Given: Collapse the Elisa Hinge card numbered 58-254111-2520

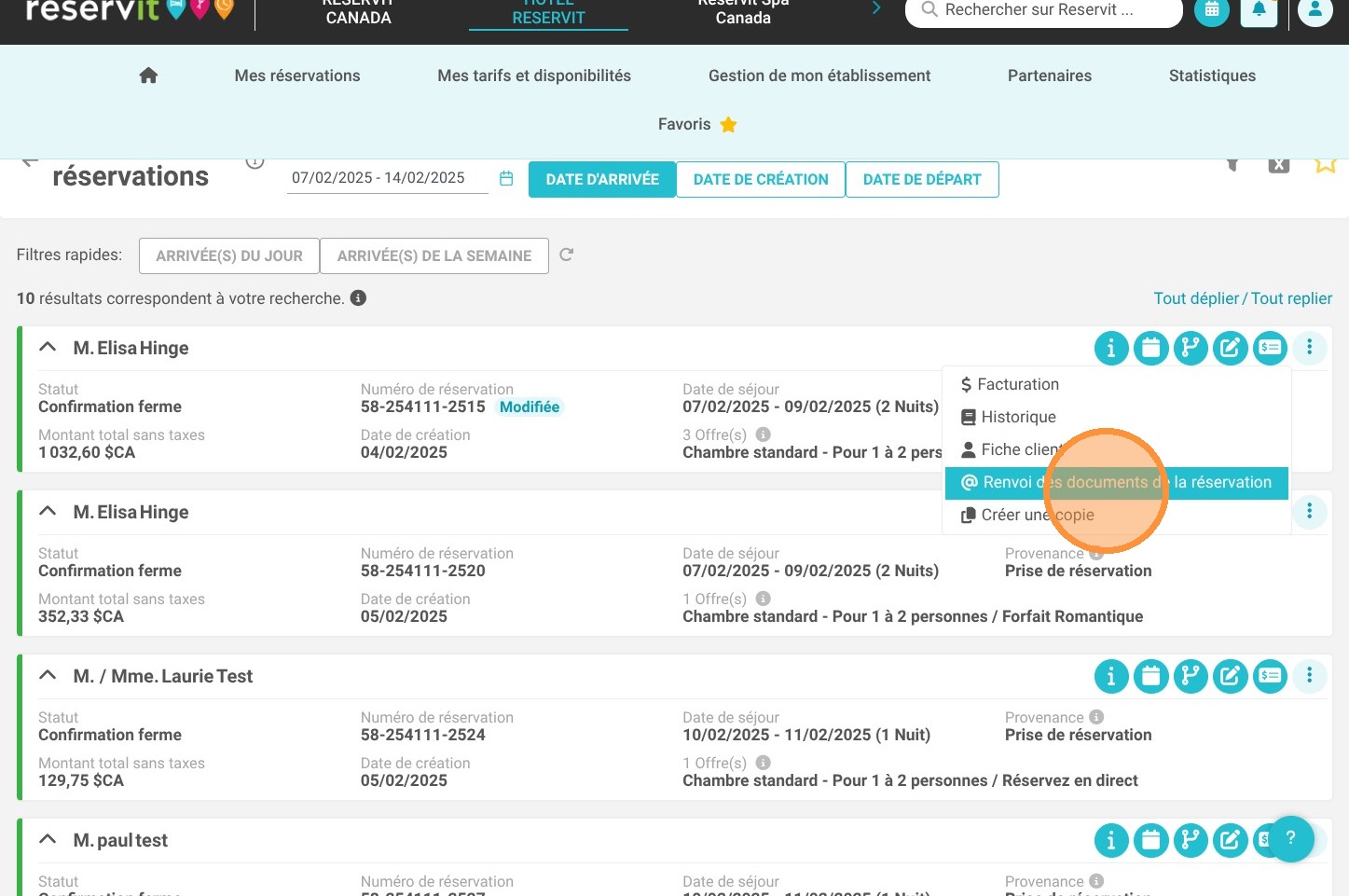Looking at the screenshot, I should [x=48, y=511].
